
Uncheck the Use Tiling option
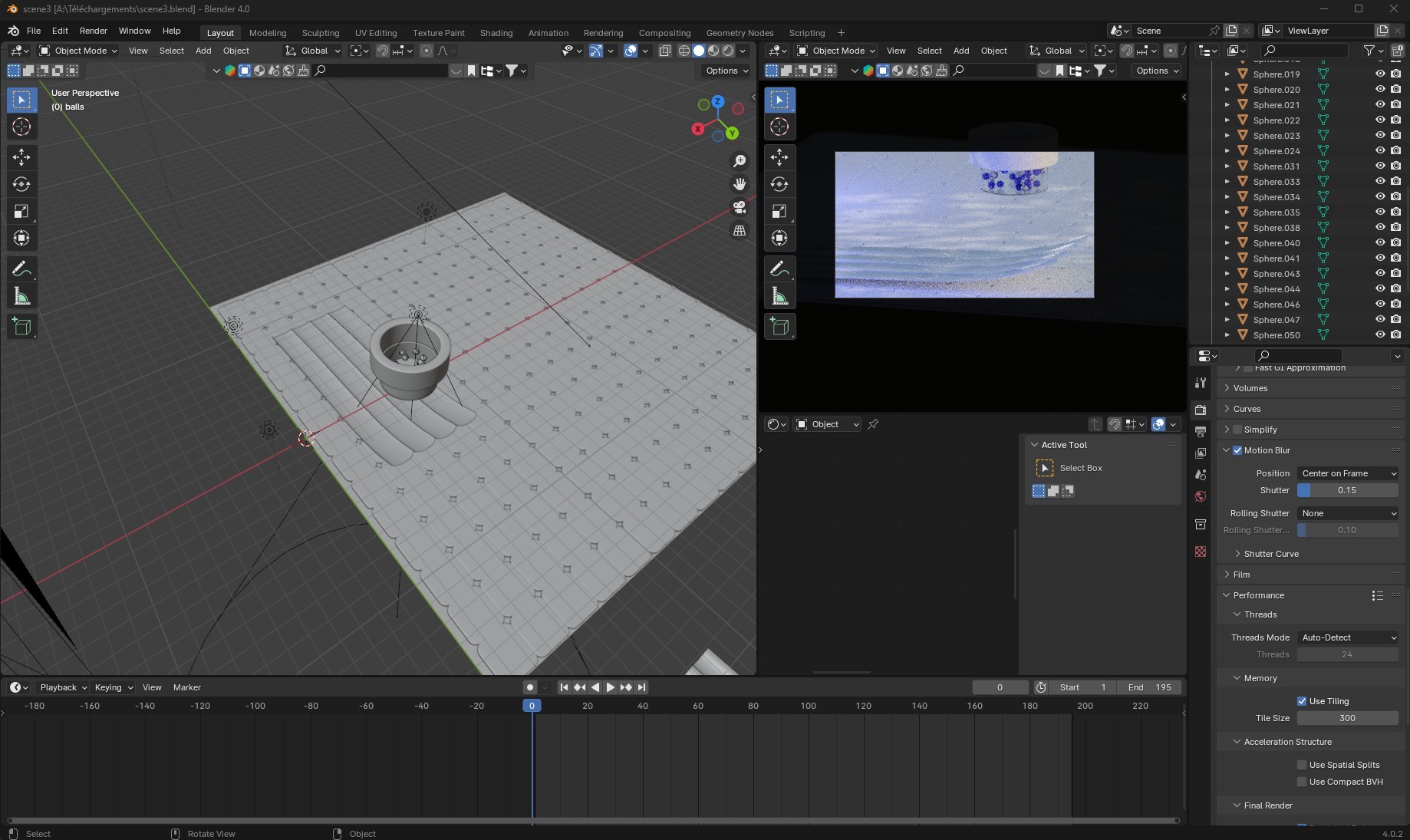point(1302,701)
